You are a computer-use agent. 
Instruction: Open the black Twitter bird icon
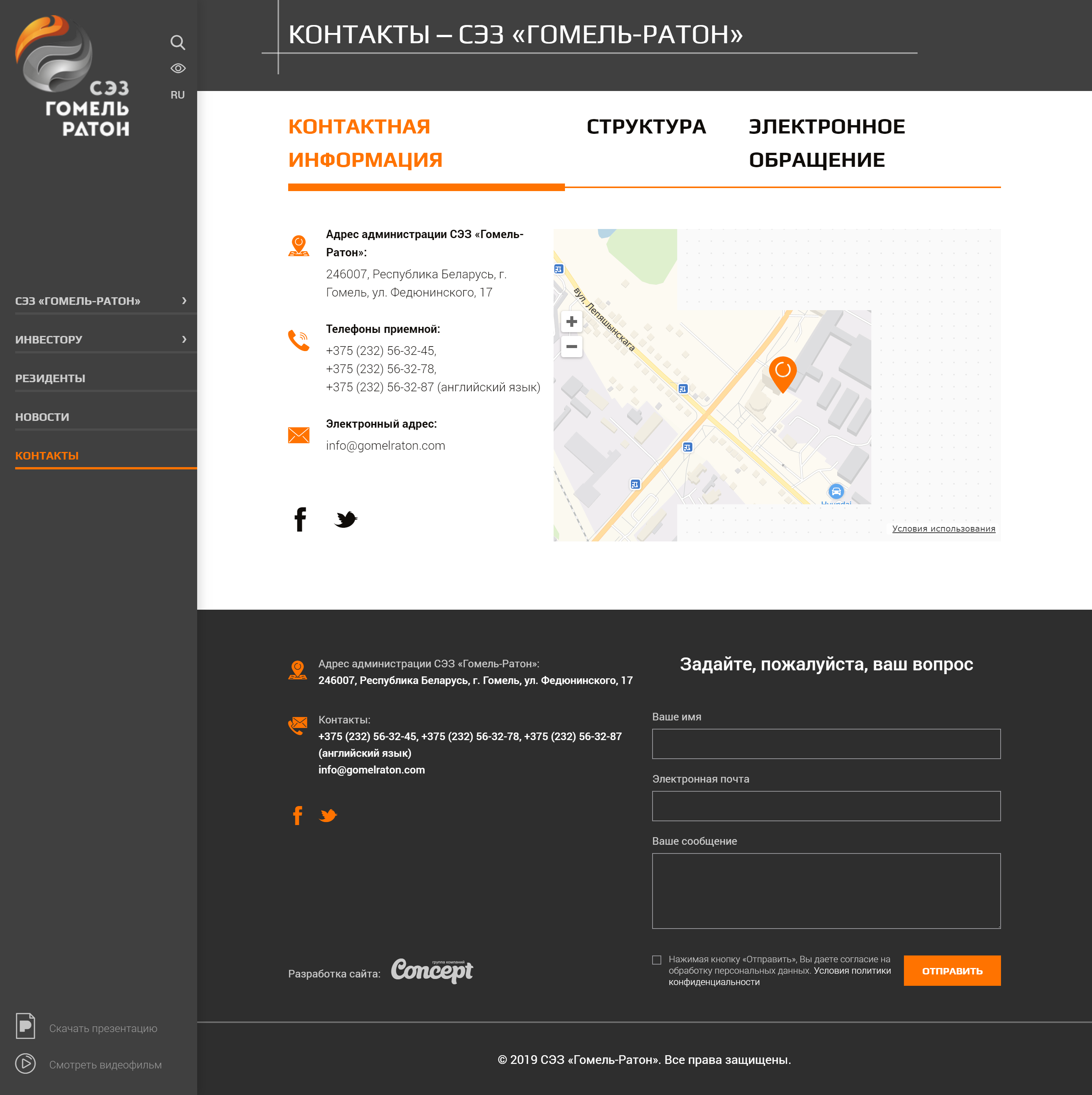pyautogui.click(x=346, y=519)
